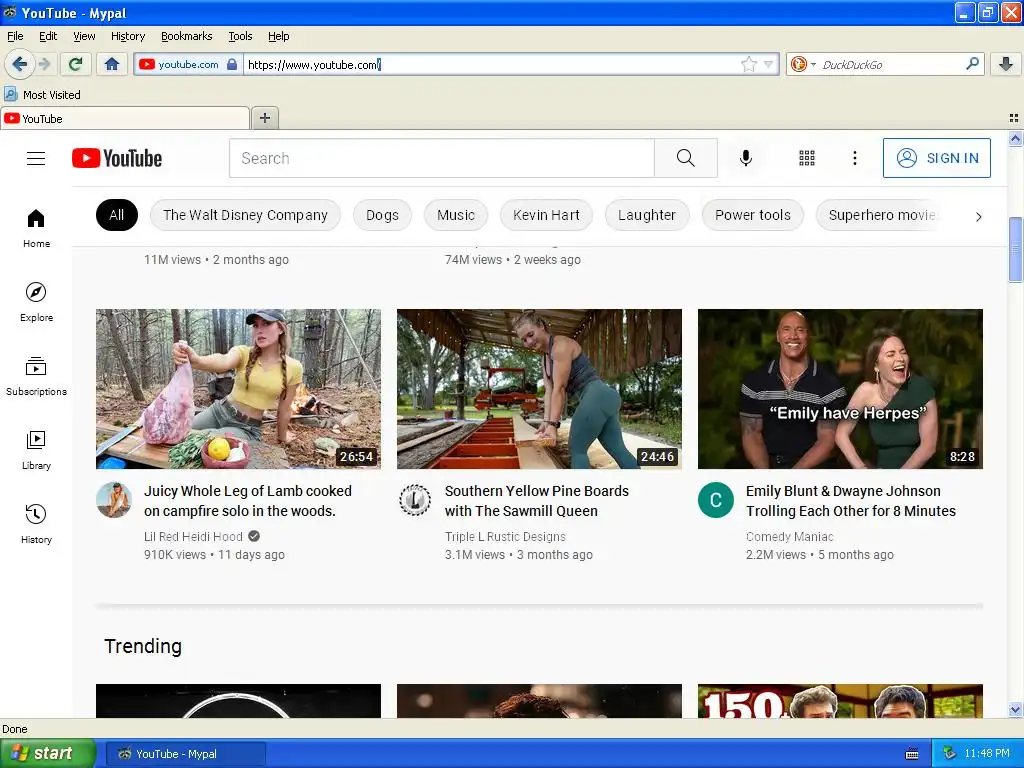Viewport: 1024px width, 768px height.
Task: Open the YouTube apps grid icon
Action: tap(807, 158)
